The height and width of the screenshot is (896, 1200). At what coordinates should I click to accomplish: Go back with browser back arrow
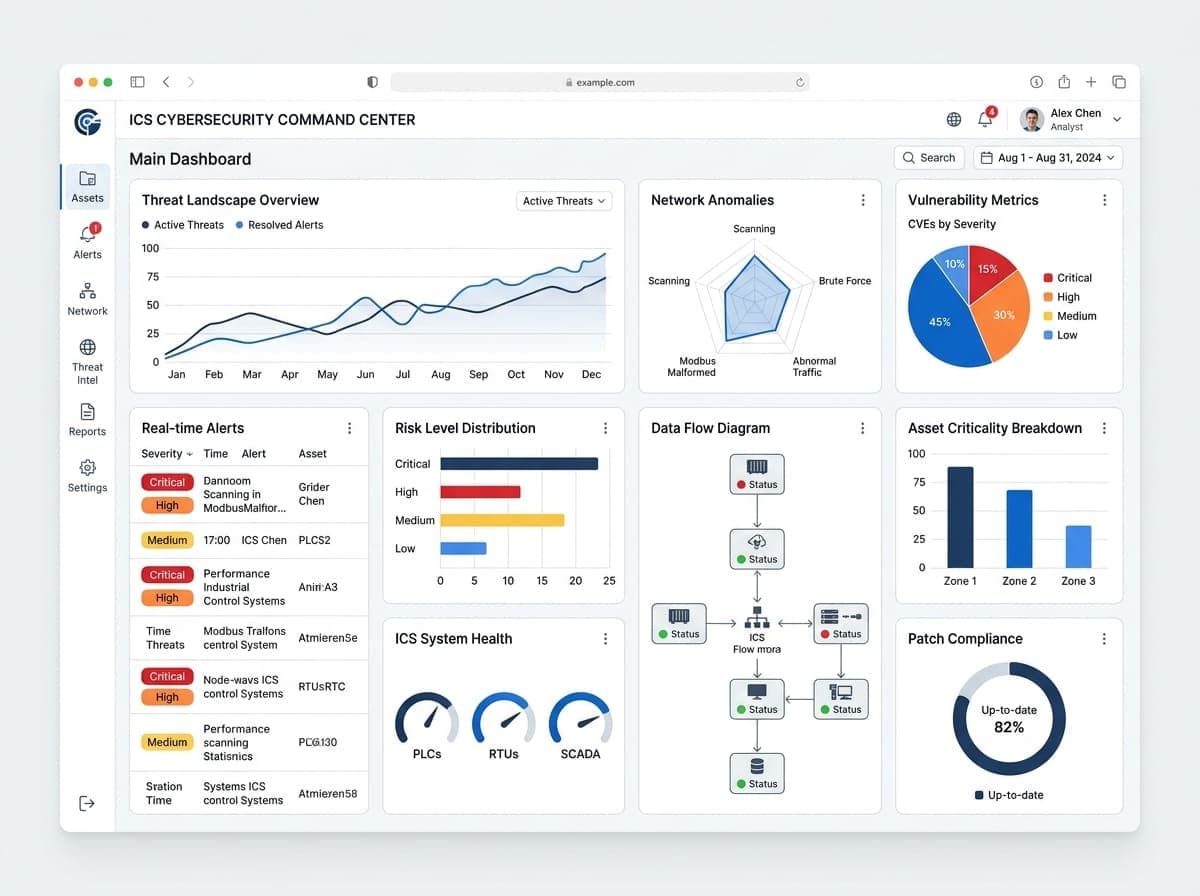point(166,82)
